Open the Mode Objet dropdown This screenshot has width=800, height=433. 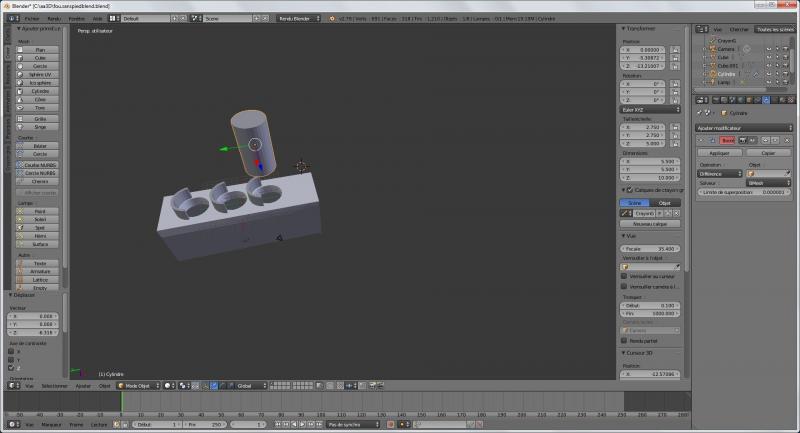tap(136, 385)
